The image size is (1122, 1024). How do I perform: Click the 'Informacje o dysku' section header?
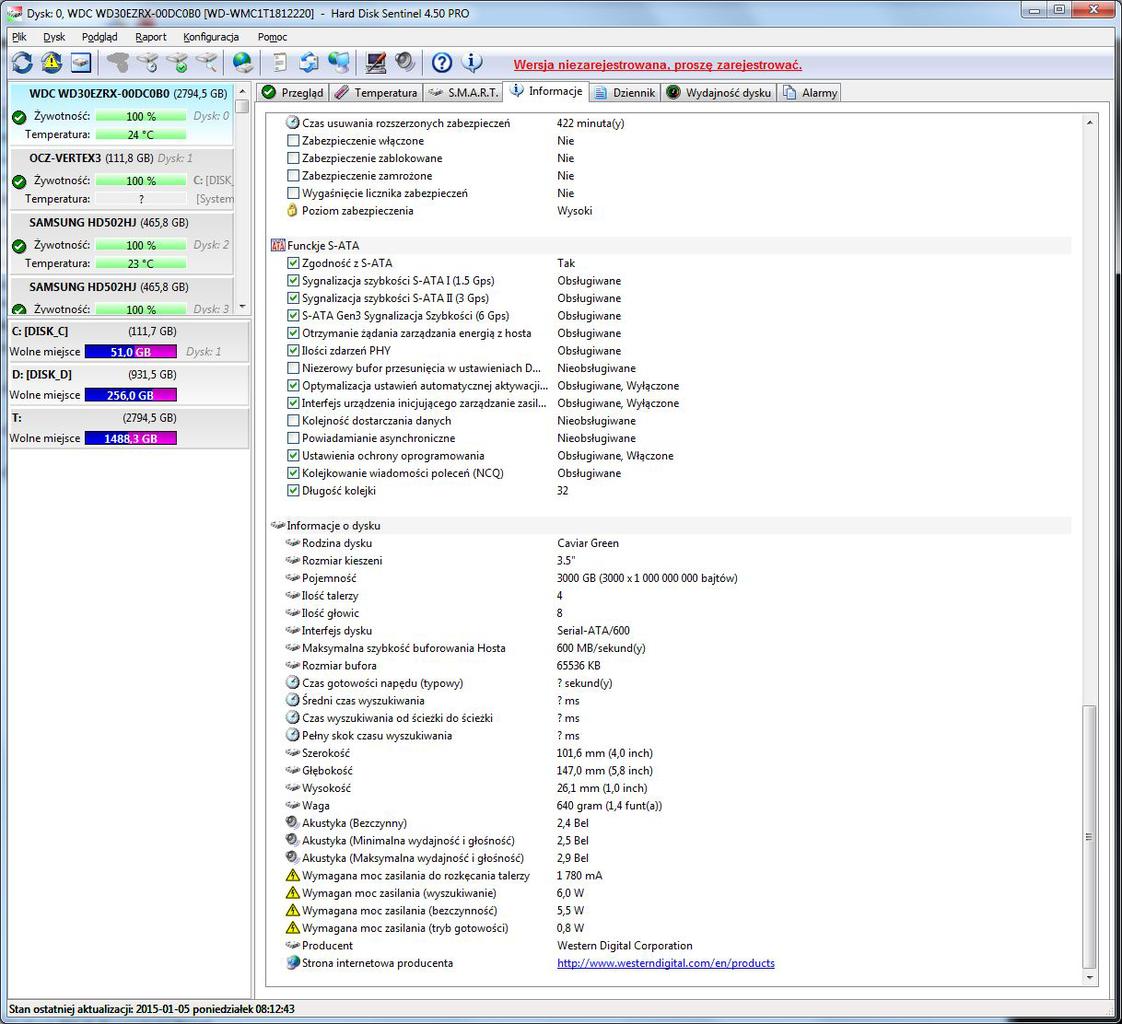tap(333, 525)
